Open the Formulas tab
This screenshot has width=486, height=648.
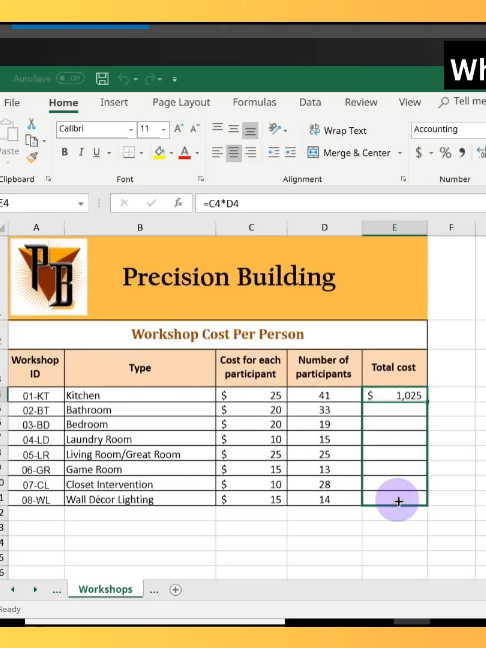[254, 102]
